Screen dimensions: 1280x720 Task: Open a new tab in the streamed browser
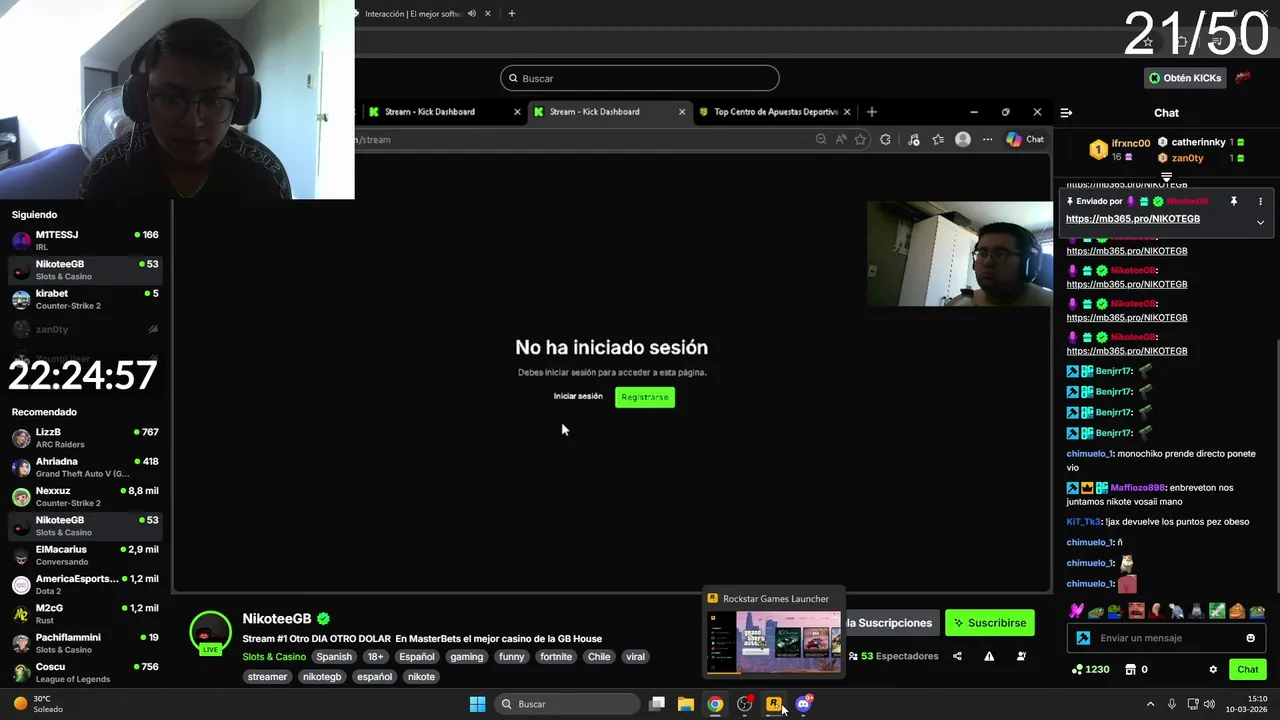pyautogui.click(x=872, y=112)
